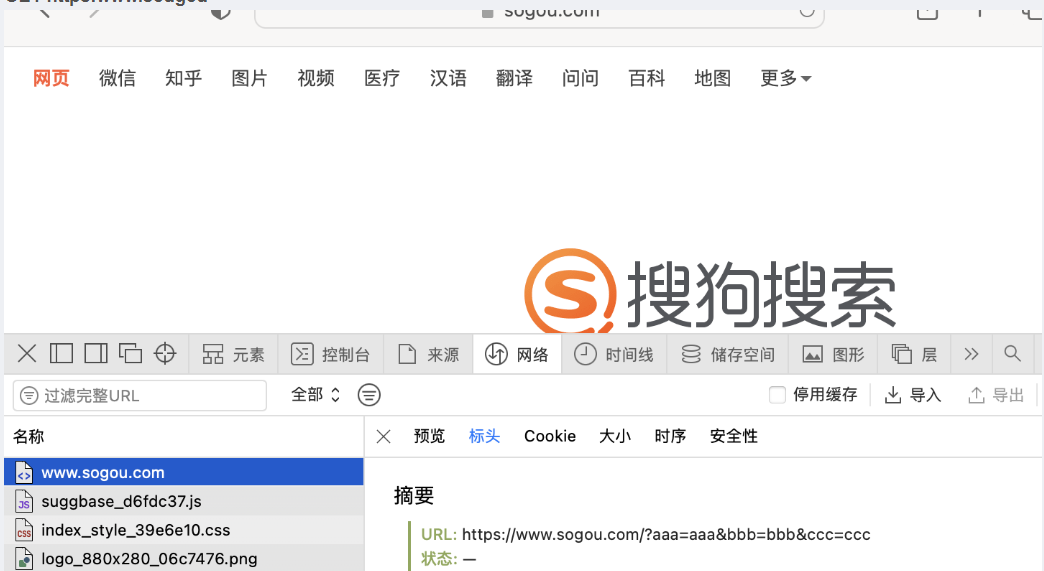Detach inspector into separate window icon
Viewport: 1044px width, 571px height.
(130, 353)
